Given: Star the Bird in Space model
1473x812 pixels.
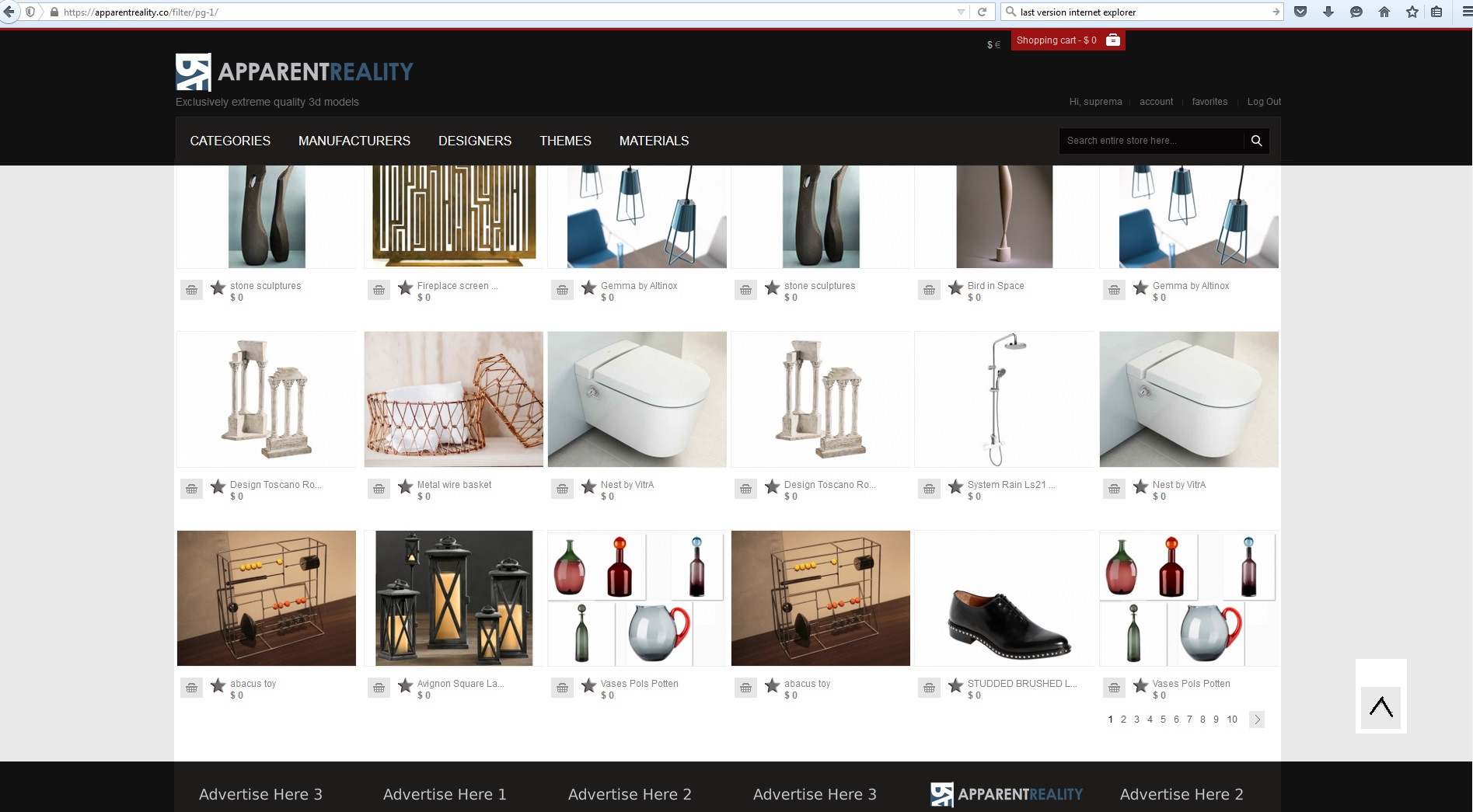Looking at the screenshot, I should pos(955,288).
